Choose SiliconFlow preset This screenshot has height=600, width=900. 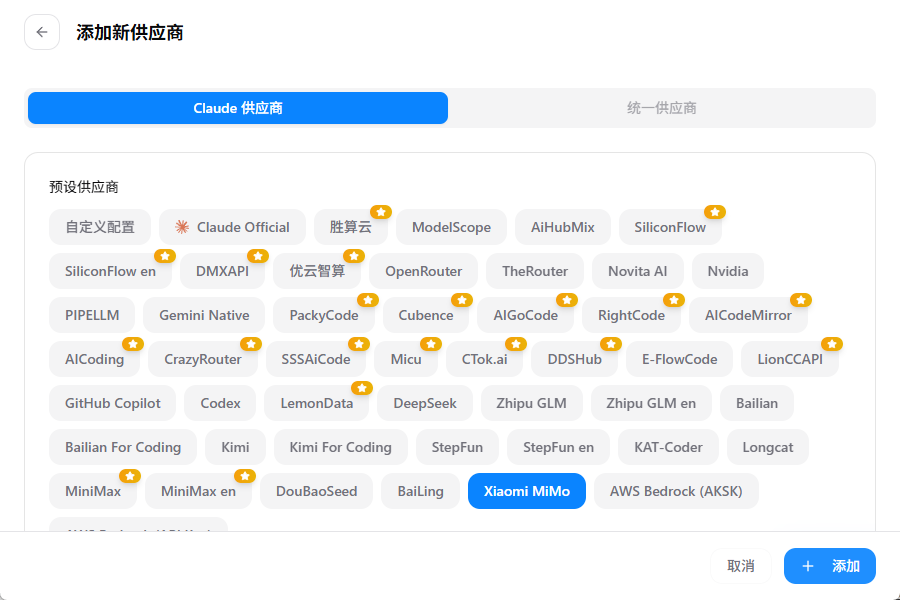[670, 227]
